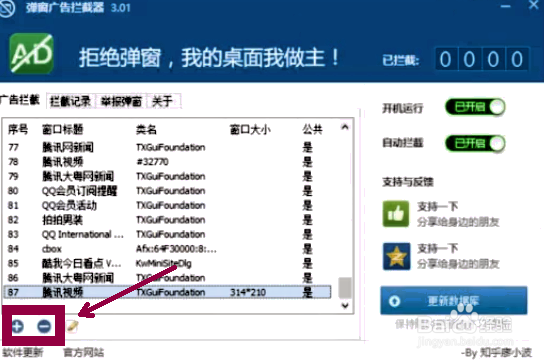544x361 pixels.
Task: Click list scrollbar down arrow
Action: (345, 306)
